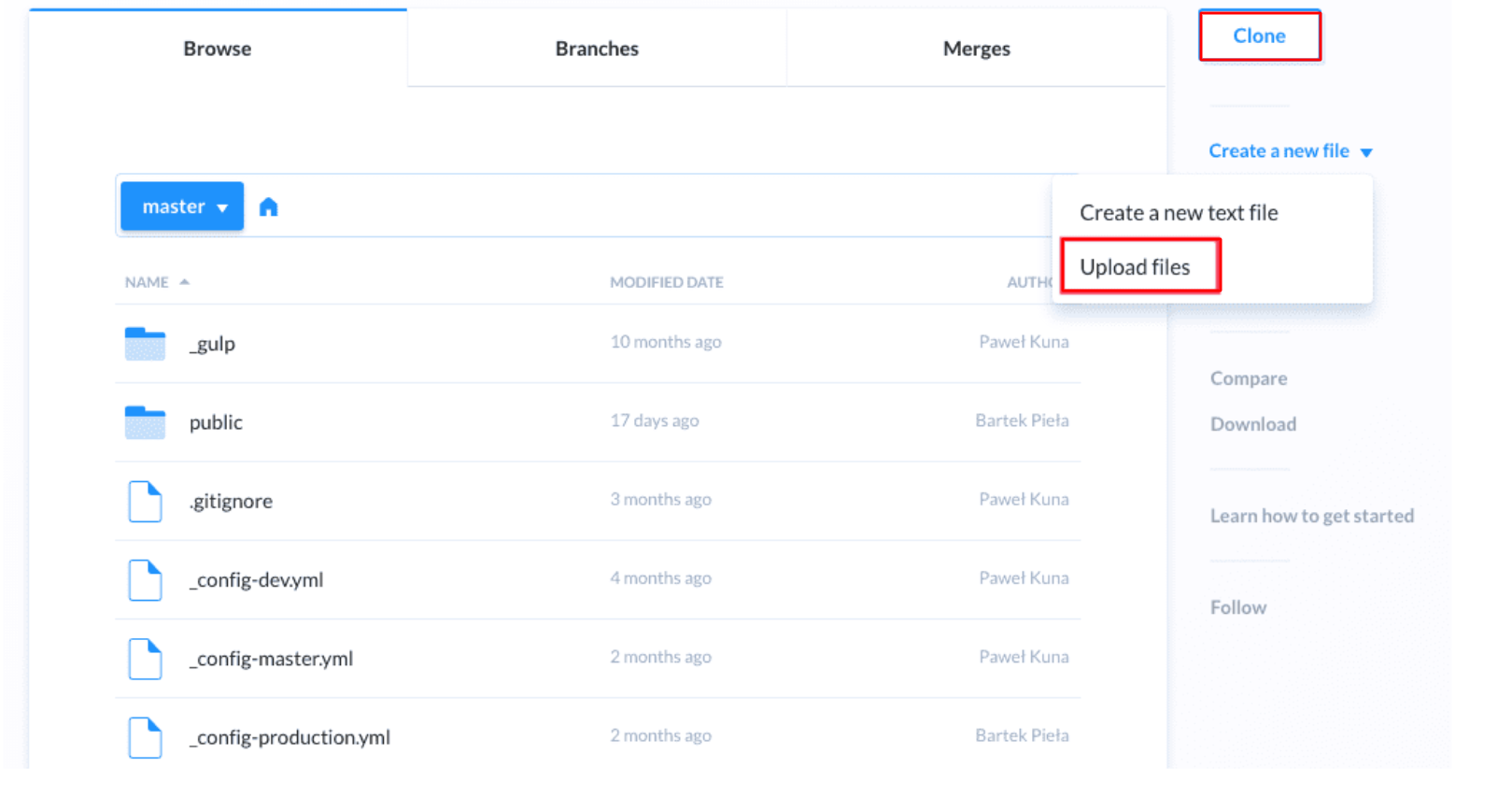
Task: Click Paweł Kuna in _config-dev.yml row
Action: point(1024,577)
